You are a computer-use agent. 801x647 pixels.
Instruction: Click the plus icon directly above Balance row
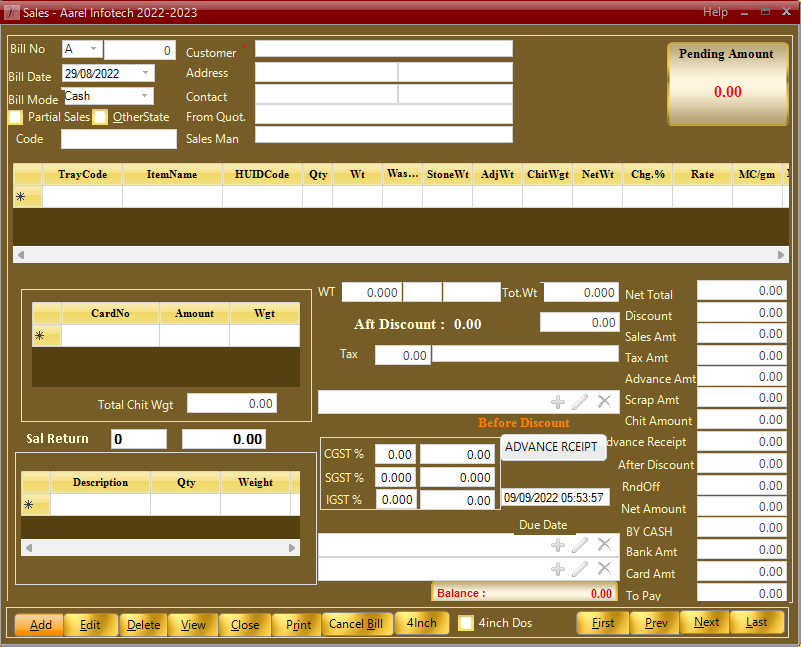tap(558, 569)
